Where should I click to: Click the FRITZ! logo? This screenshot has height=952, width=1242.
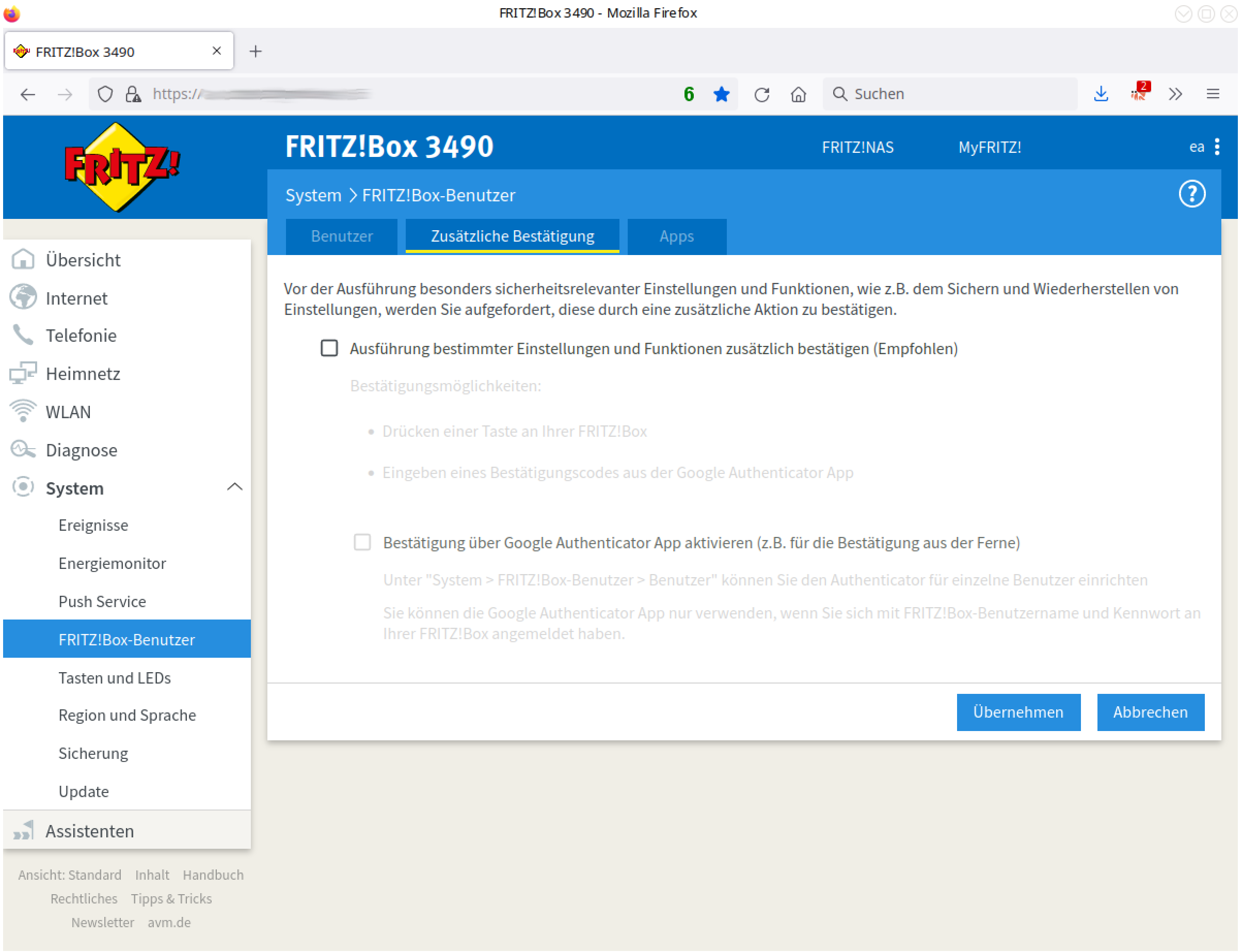pos(122,167)
